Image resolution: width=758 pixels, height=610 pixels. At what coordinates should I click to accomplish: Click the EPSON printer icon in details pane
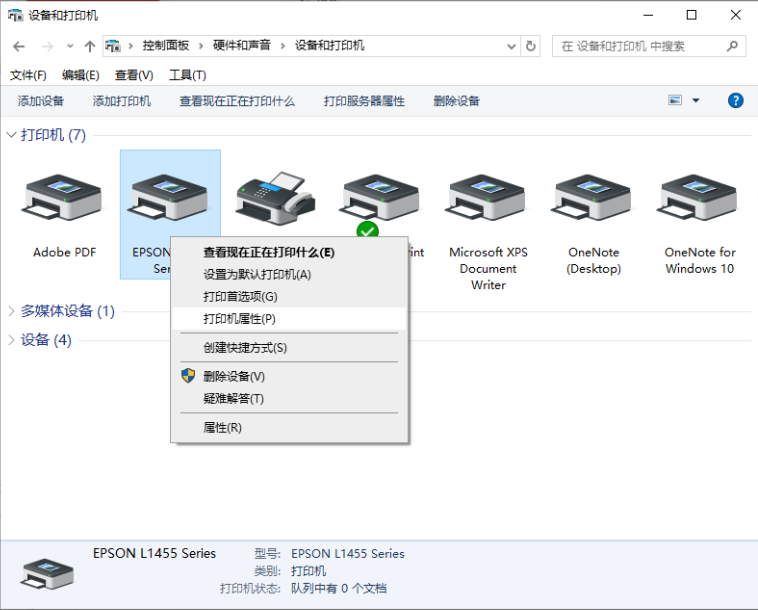(x=46, y=574)
